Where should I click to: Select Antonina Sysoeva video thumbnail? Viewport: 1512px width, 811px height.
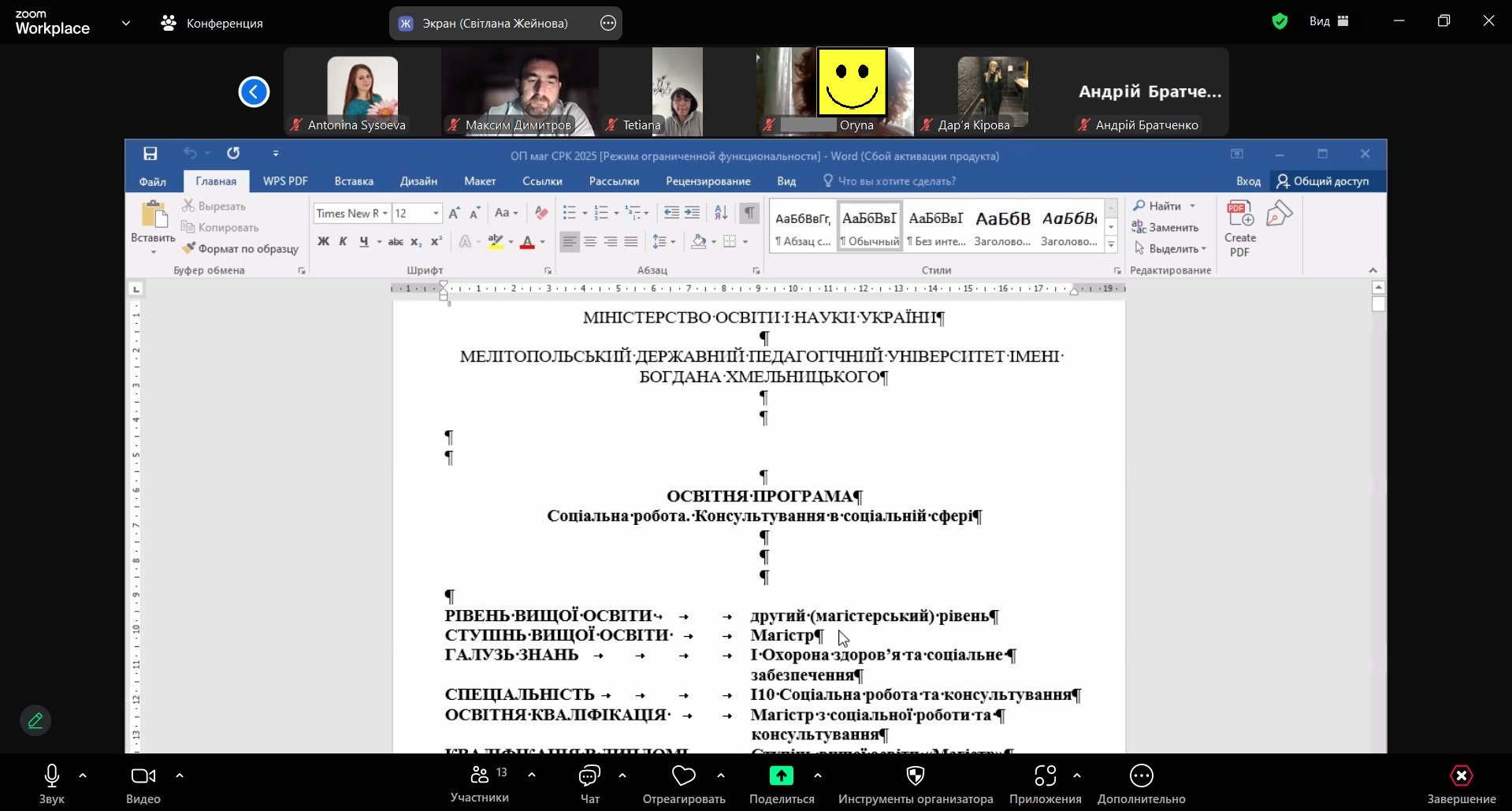click(x=362, y=91)
